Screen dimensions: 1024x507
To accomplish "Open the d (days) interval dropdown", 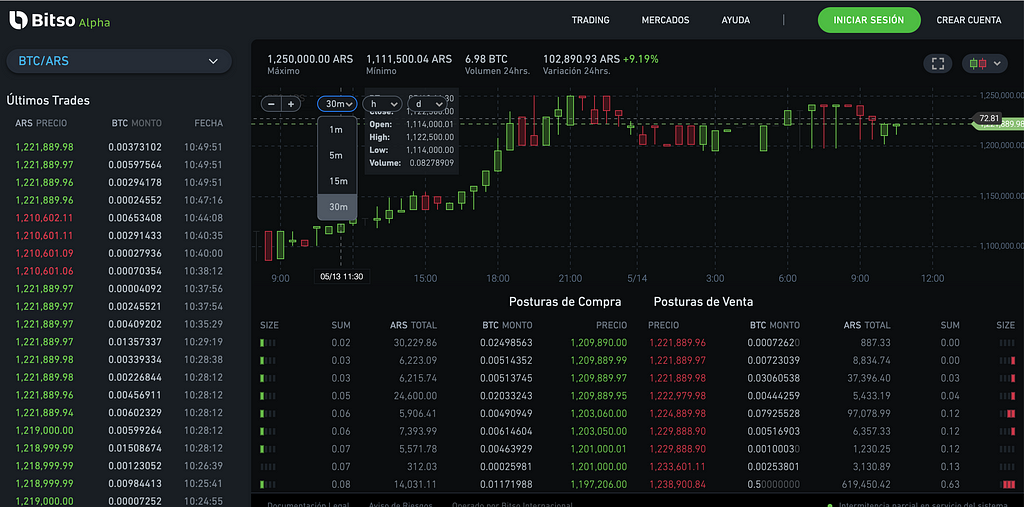I will [427, 104].
